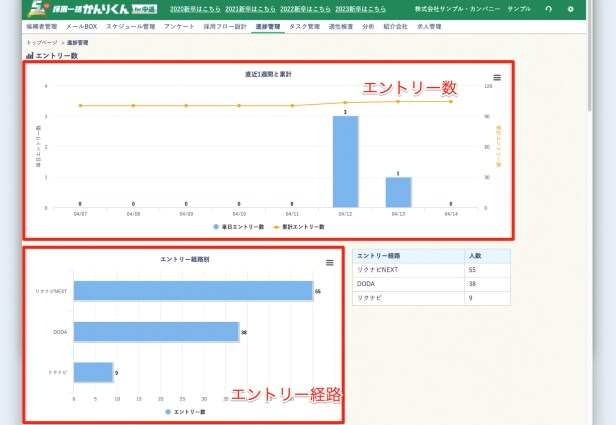The height and width of the screenshot is (425, 616).
Task: Click the 04/12 bar in weekly chart
Action: 345,162
